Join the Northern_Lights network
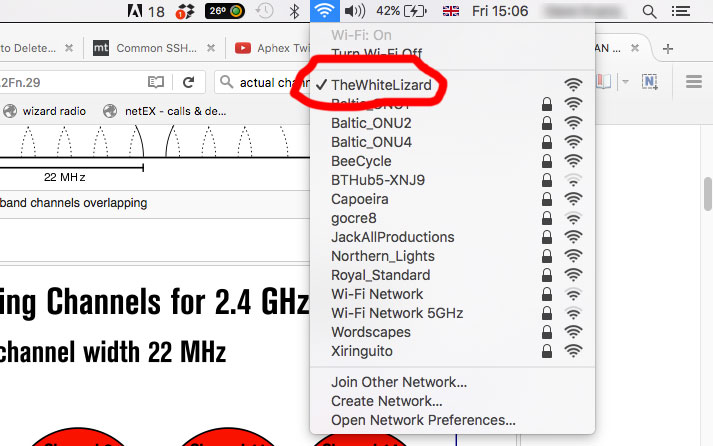The image size is (713, 446). point(452,256)
